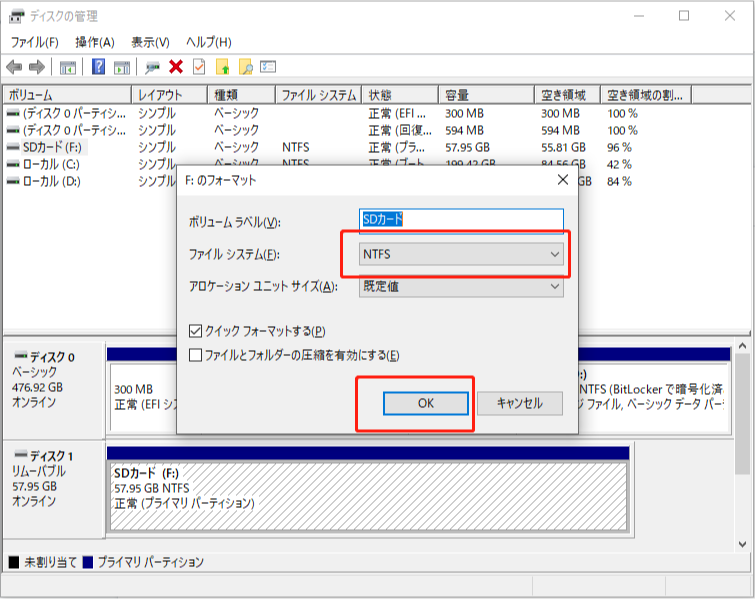Click the properties checkmark page icon

(199, 67)
